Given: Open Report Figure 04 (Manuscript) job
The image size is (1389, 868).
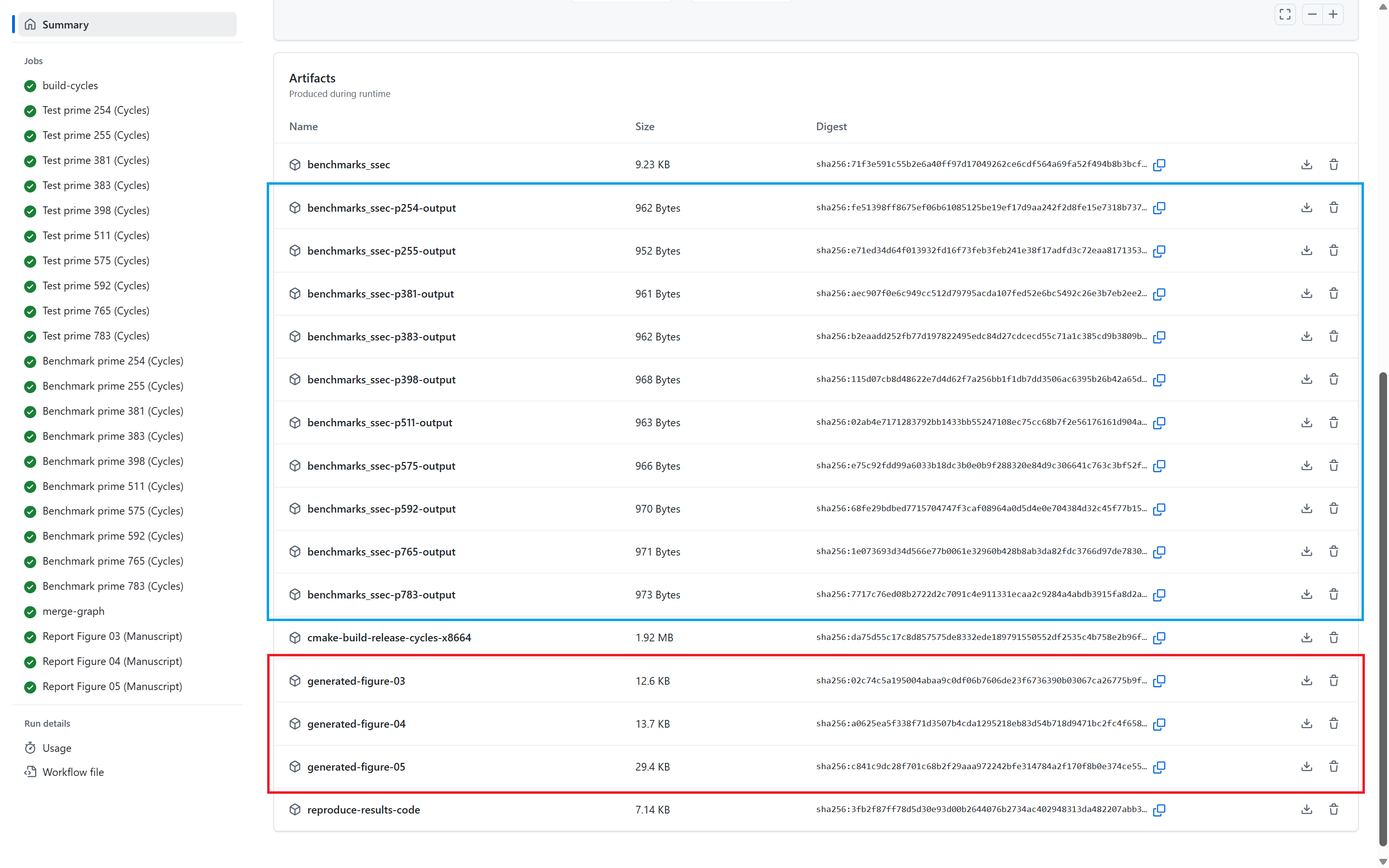Looking at the screenshot, I should (x=112, y=661).
